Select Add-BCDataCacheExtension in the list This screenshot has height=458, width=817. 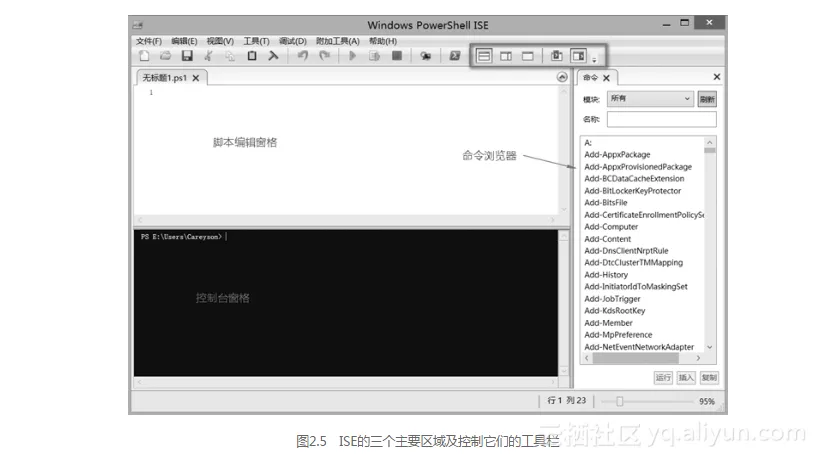click(634, 179)
